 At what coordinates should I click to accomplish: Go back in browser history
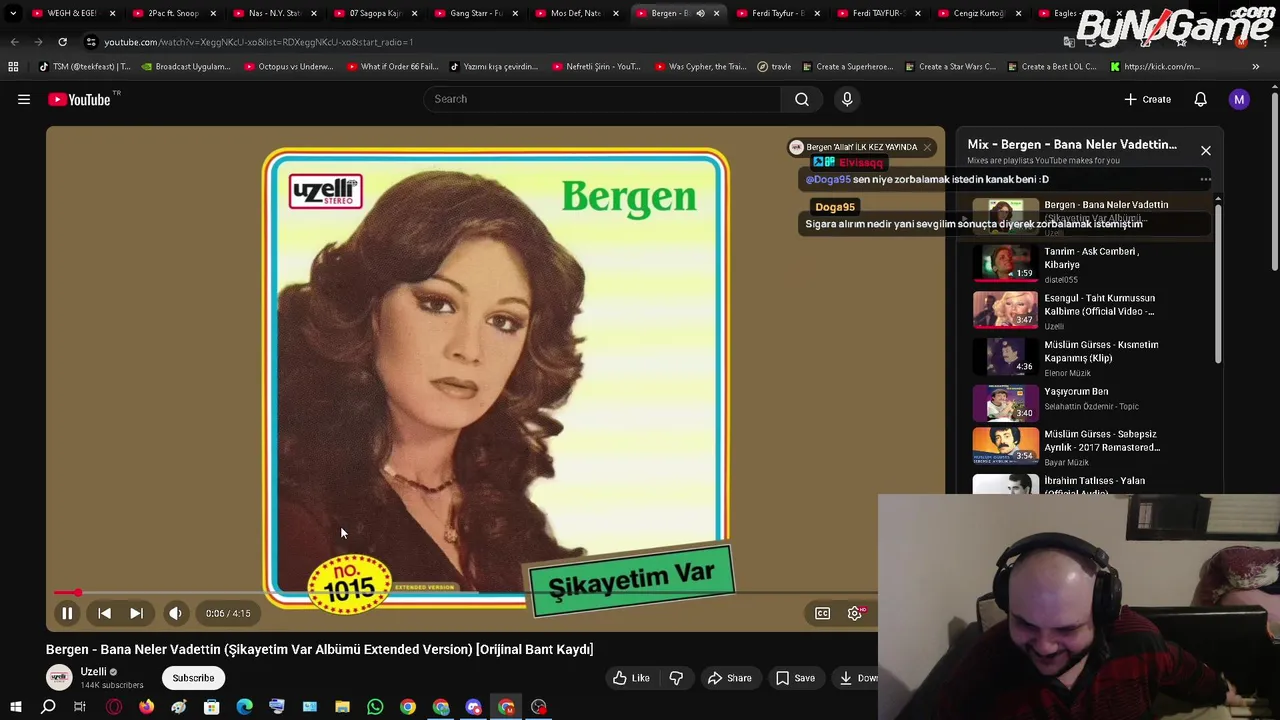tap(14, 42)
